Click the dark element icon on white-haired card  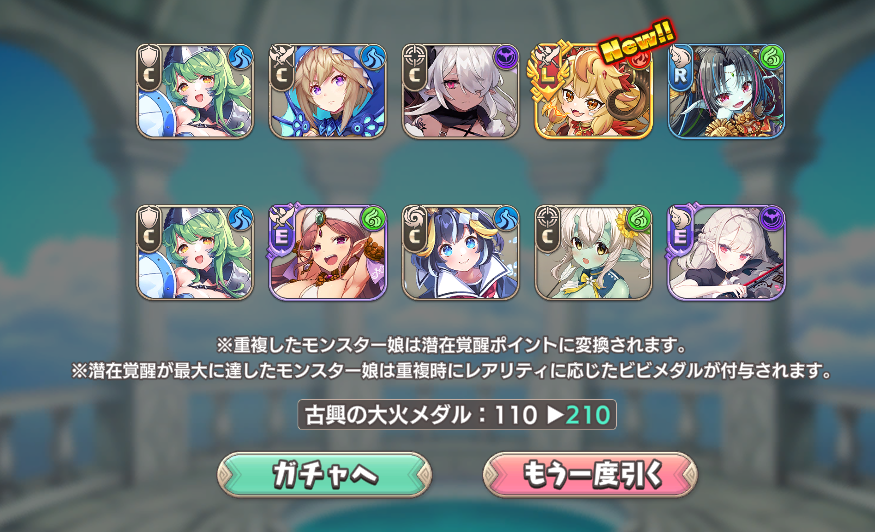[x=507, y=57]
